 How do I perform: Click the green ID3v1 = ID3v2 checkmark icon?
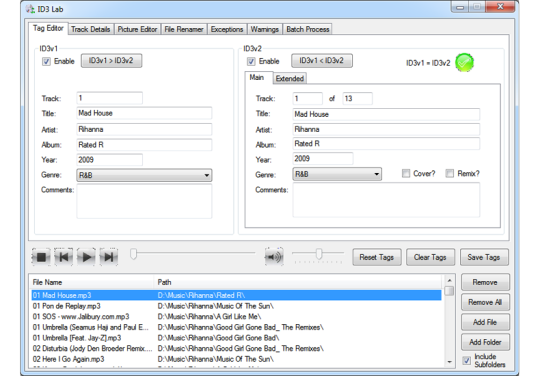tap(464, 63)
